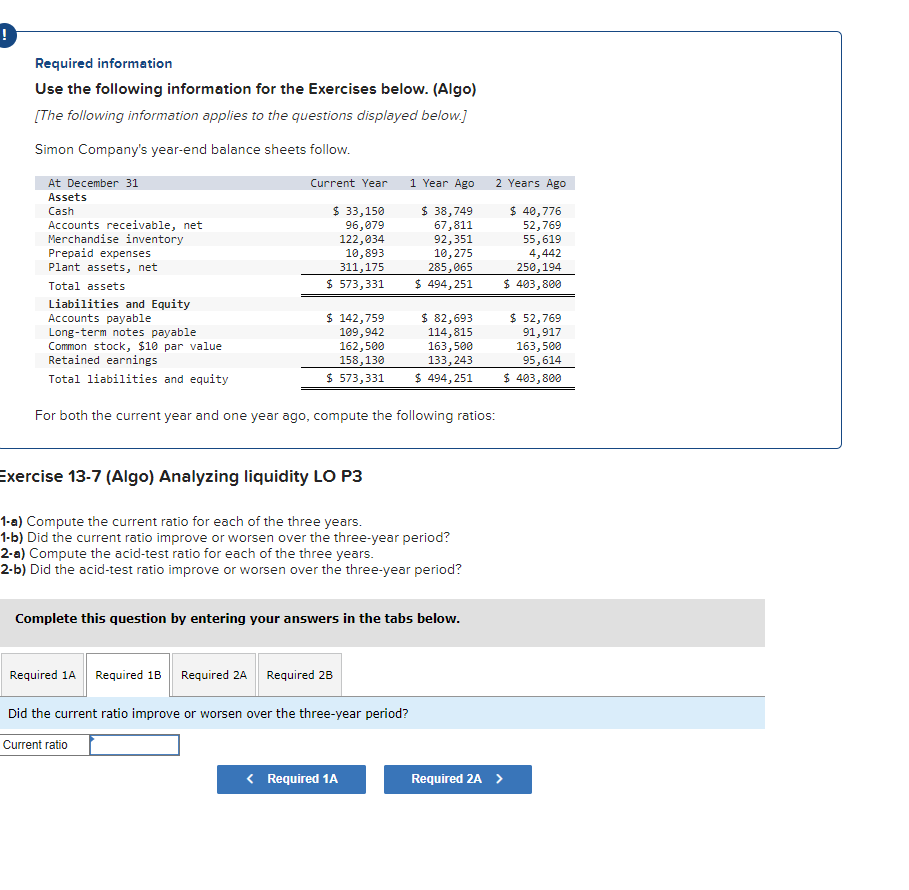Click the Required information heading

point(104,63)
